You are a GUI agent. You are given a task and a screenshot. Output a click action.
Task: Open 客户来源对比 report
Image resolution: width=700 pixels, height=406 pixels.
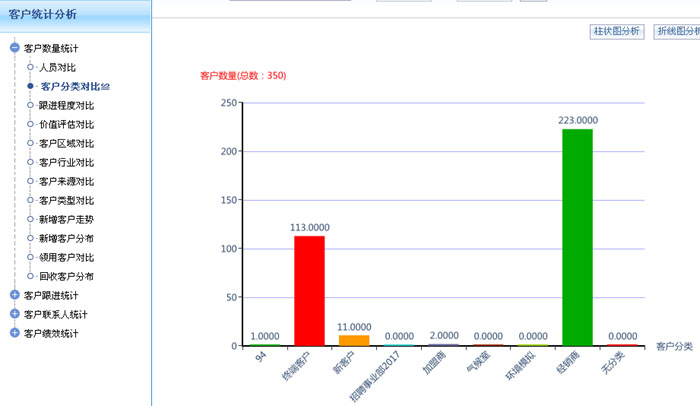click(x=66, y=181)
